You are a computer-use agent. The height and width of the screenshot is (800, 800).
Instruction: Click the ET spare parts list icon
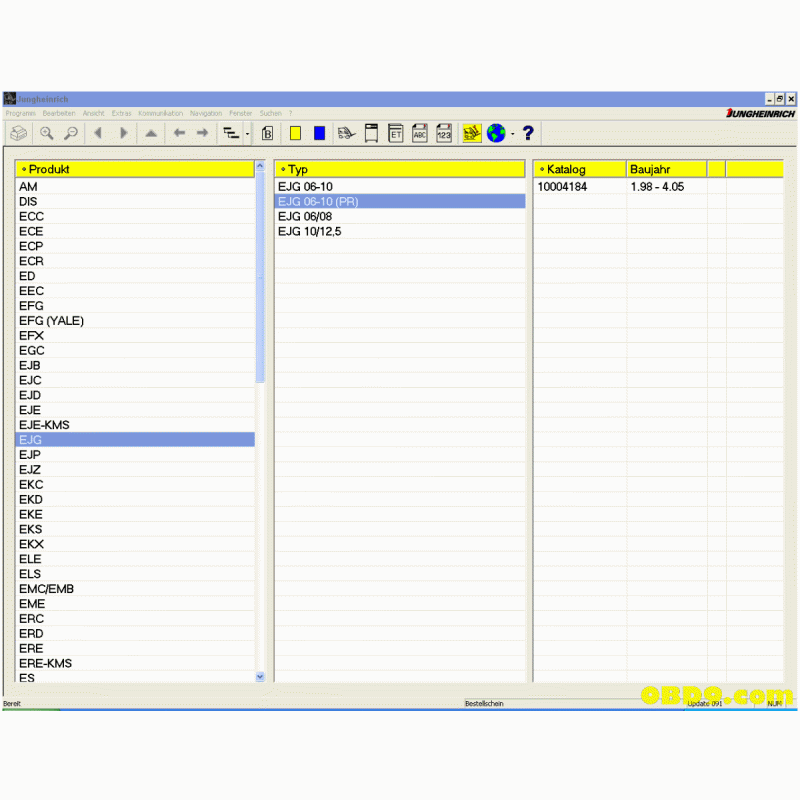(x=395, y=134)
